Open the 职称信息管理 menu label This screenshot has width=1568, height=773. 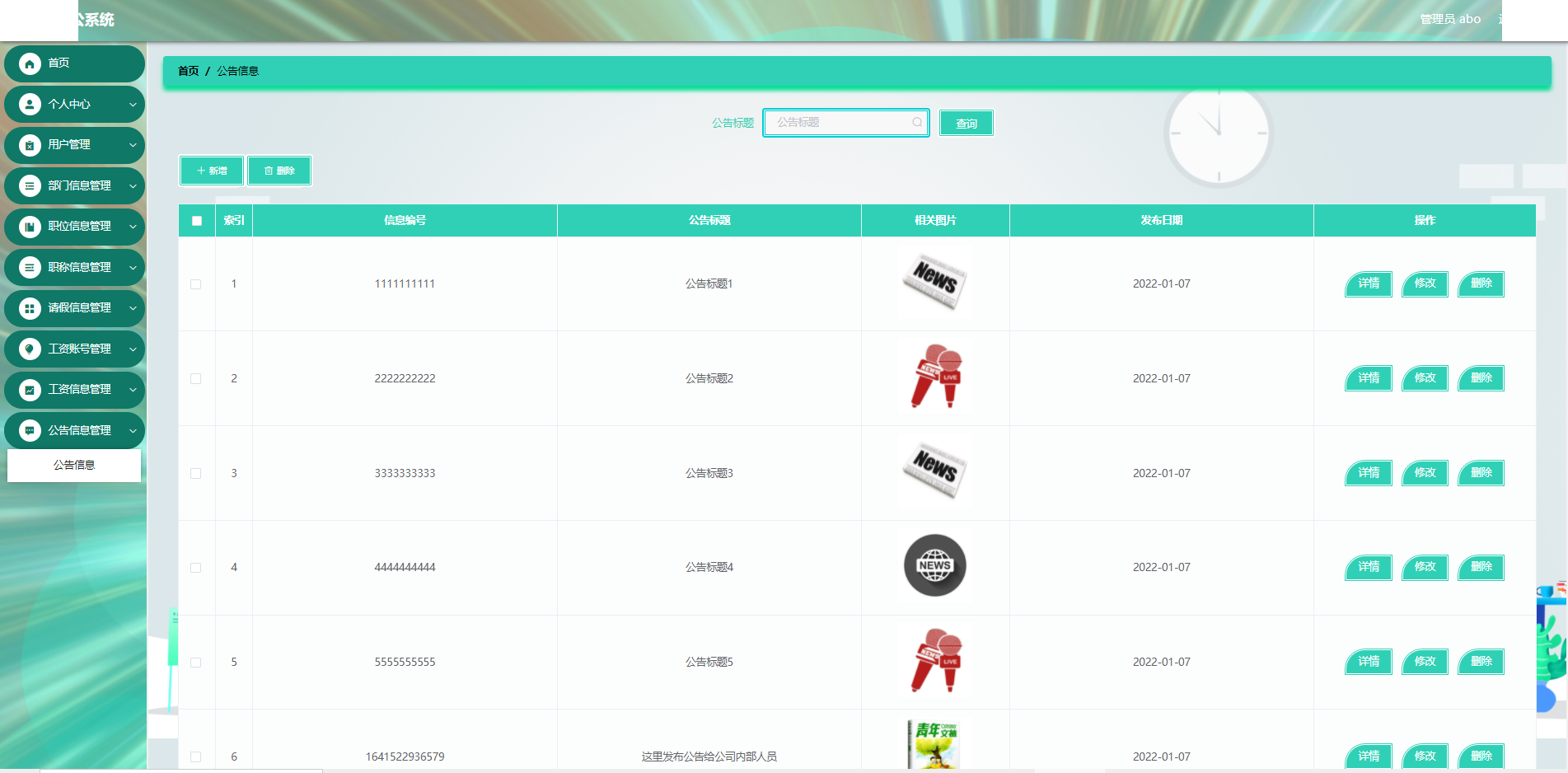pos(79,268)
